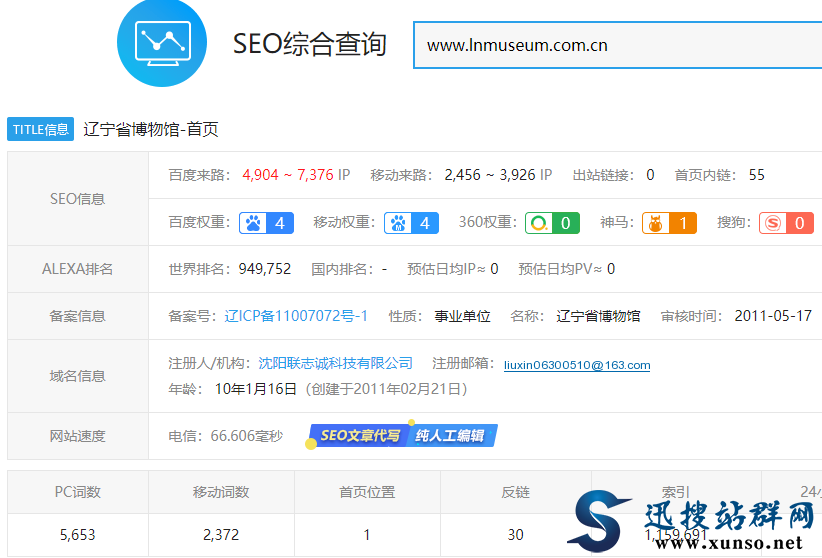
Task: Open the 沈阳联志诚科技有限公司 registrant link
Action: [x=336, y=363]
